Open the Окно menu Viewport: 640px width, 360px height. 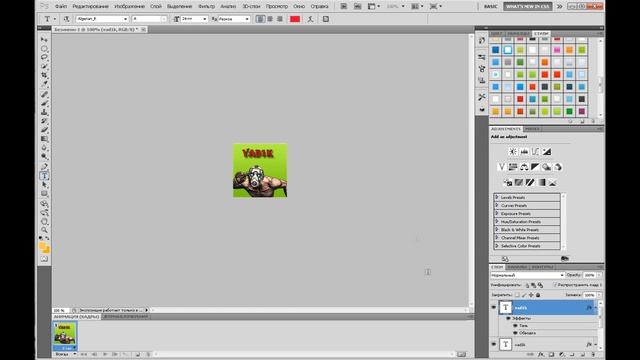(299, 6)
